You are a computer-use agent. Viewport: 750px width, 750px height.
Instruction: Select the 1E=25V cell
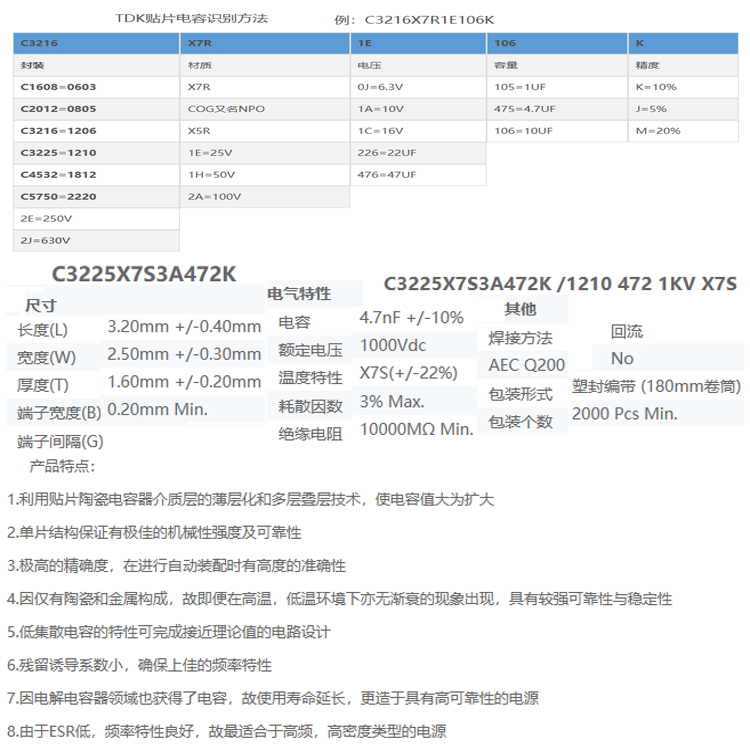tap(265, 153)
